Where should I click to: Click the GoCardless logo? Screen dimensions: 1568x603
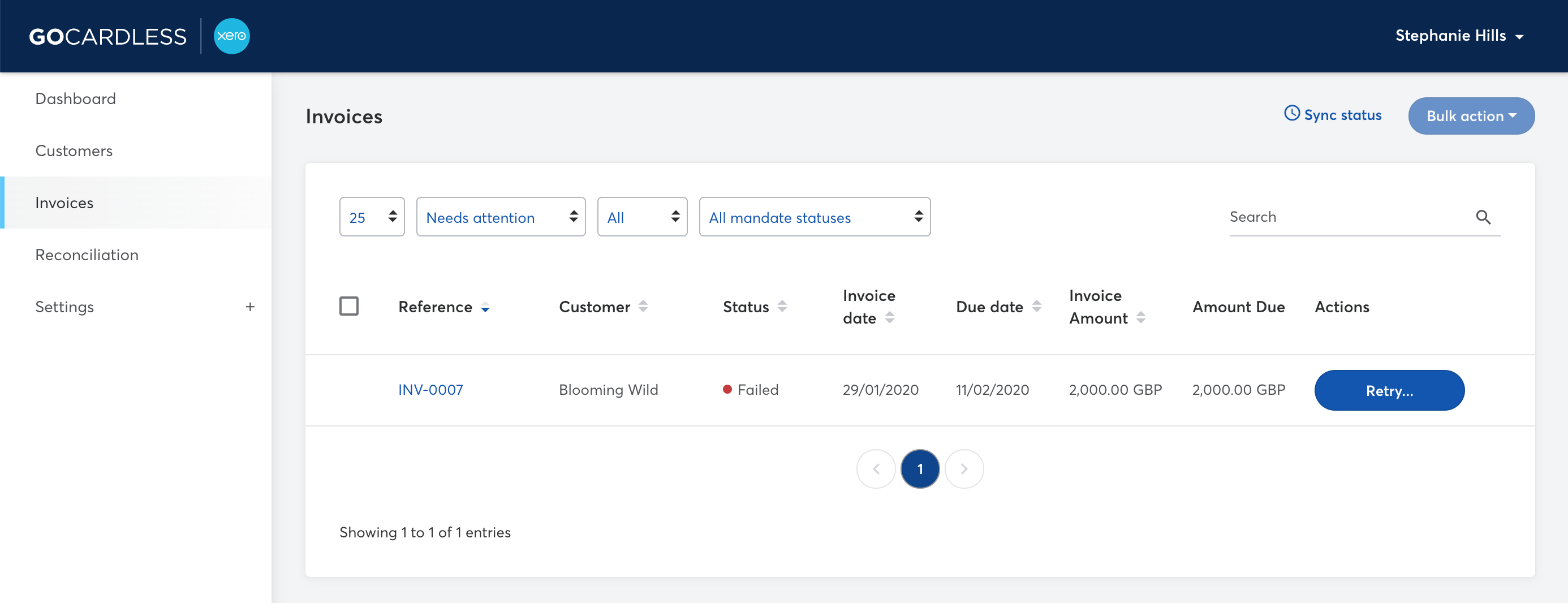click(107, 37)
